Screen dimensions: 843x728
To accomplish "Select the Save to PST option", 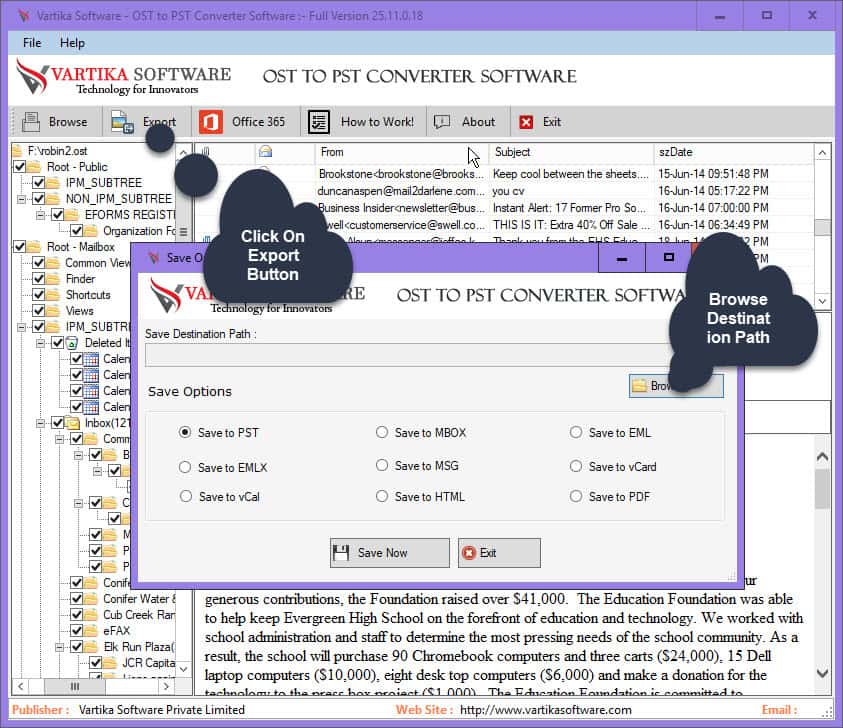I will click(185, 432).
